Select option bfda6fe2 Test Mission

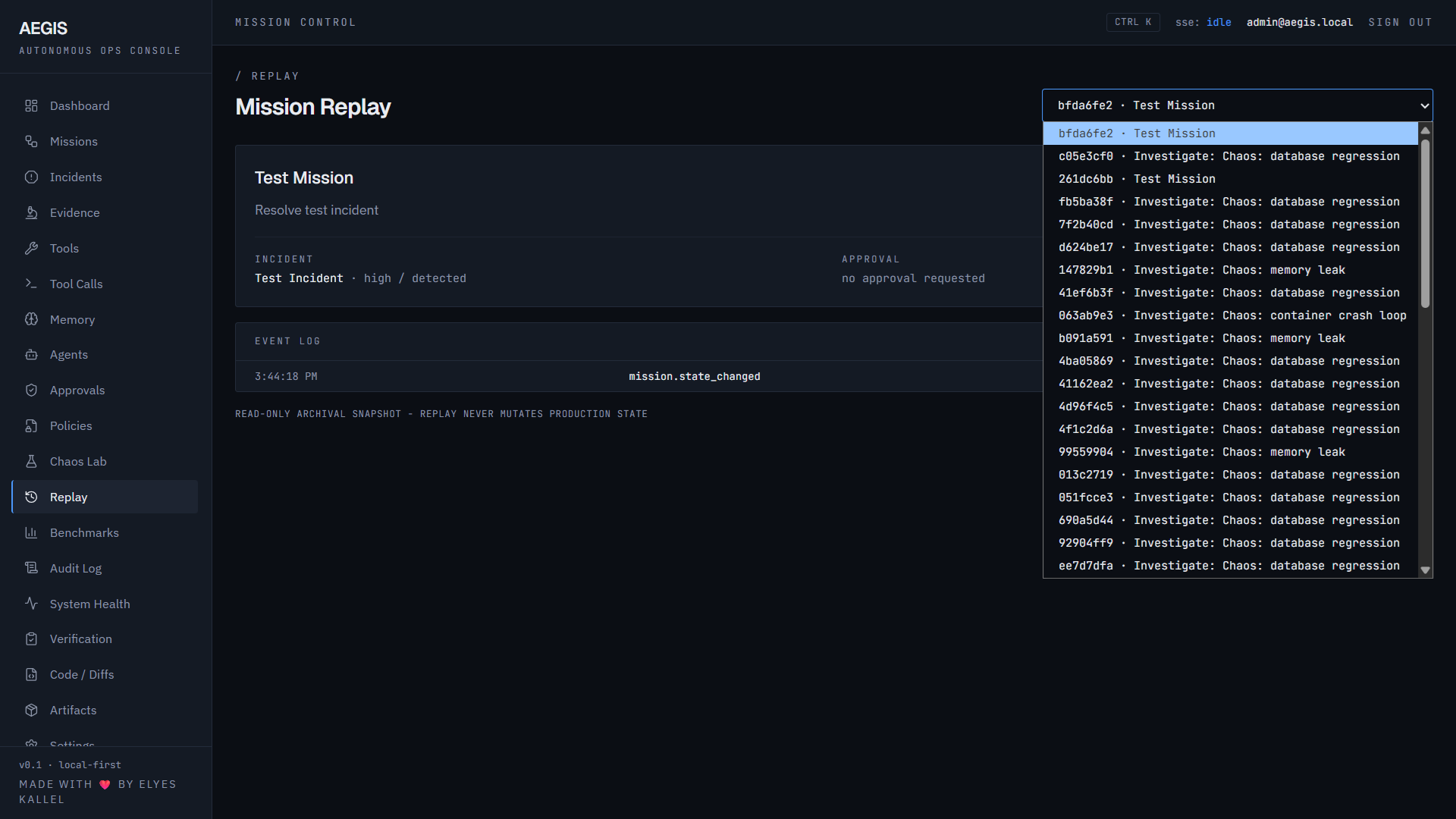click(x=1230, y=133)
